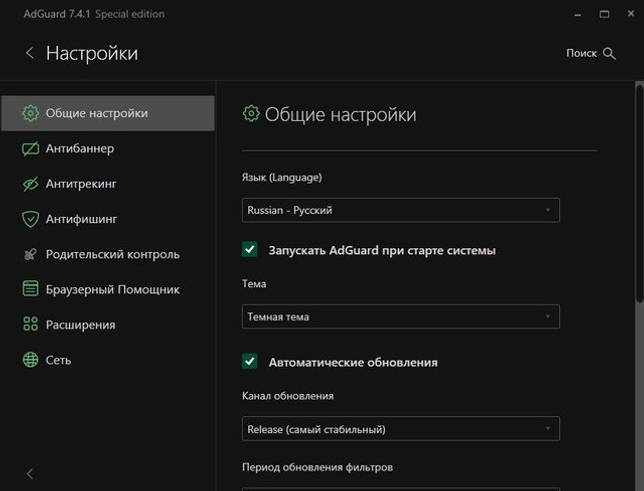Viewport: 644px width, 491px height.
Task: Open search via Поиск label
Action: click(x=581, y=53)
